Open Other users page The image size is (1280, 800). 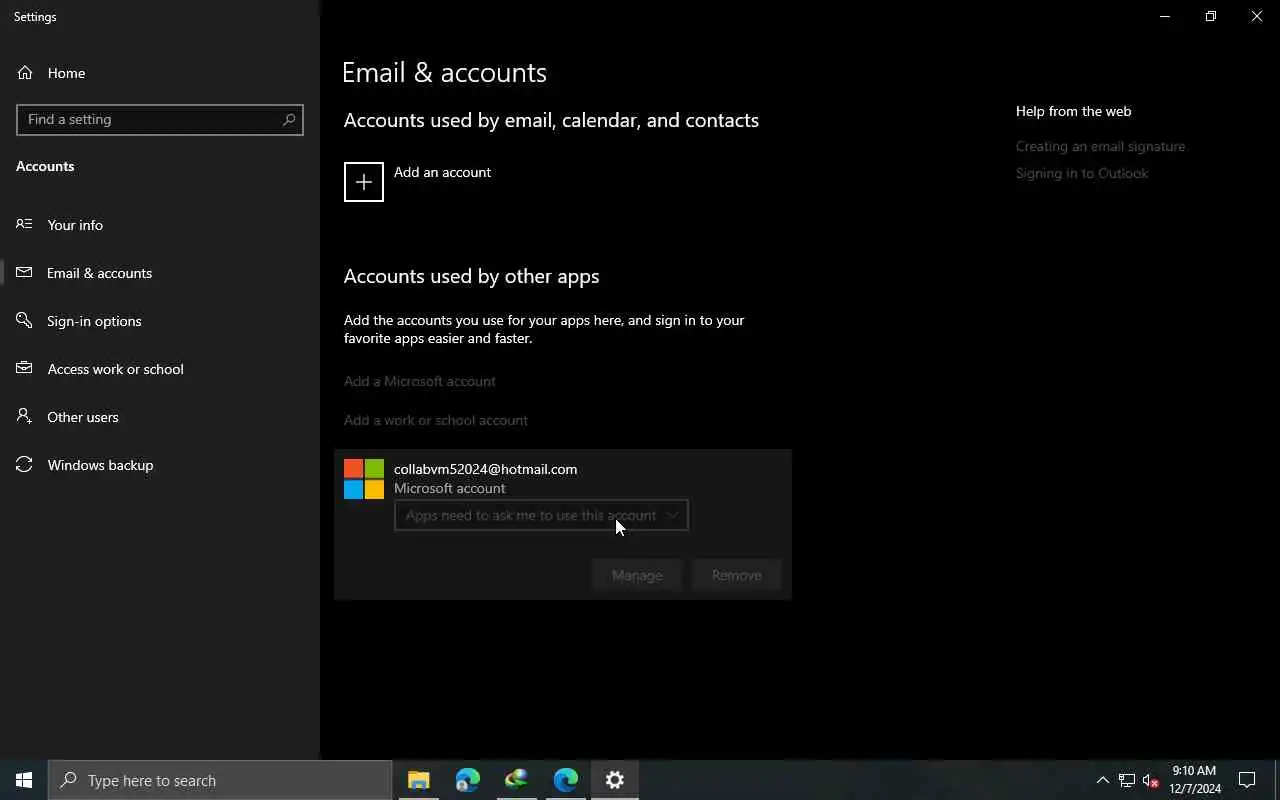point(160,416)
